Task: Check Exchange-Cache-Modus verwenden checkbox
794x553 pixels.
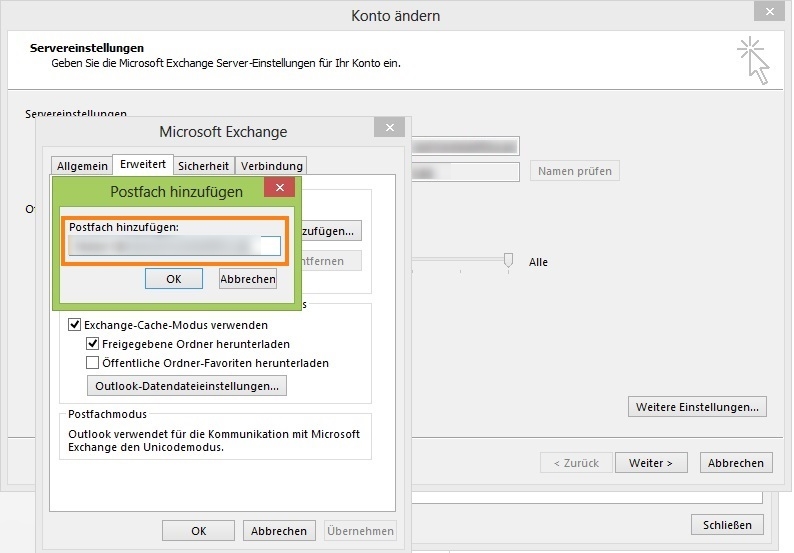Action: tap(75, 325)
